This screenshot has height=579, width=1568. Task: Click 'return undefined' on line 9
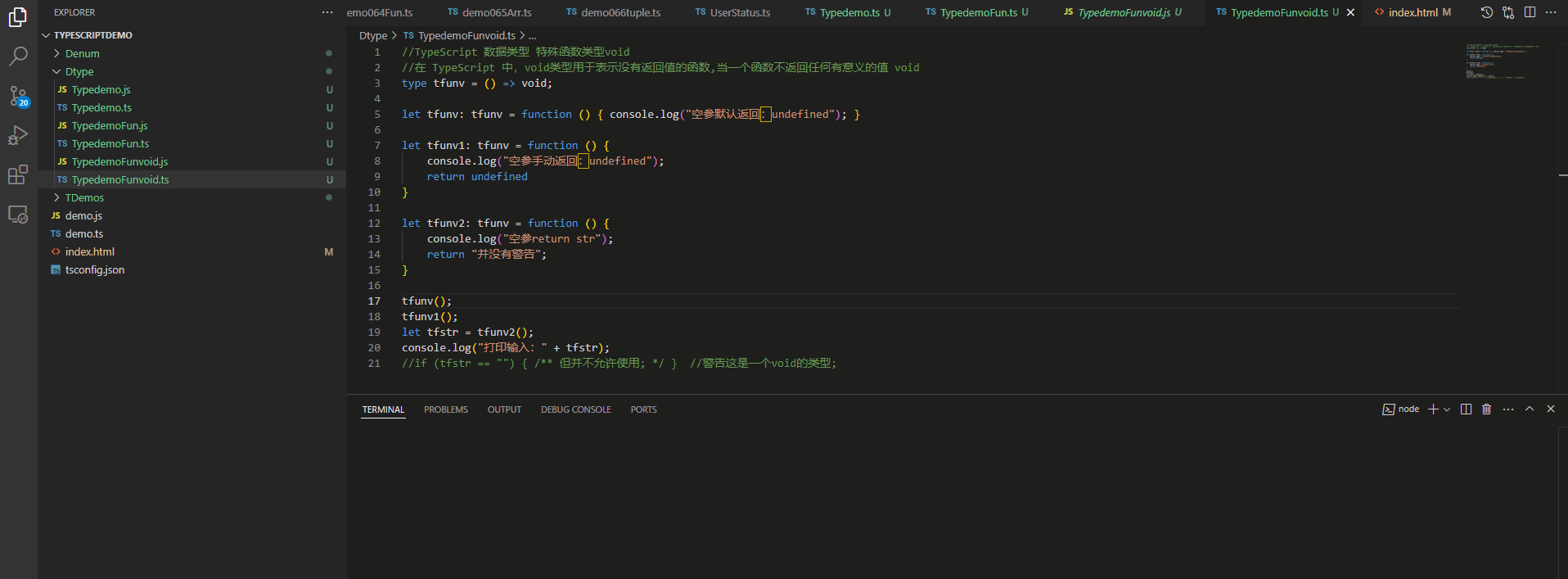coord(477,177)
